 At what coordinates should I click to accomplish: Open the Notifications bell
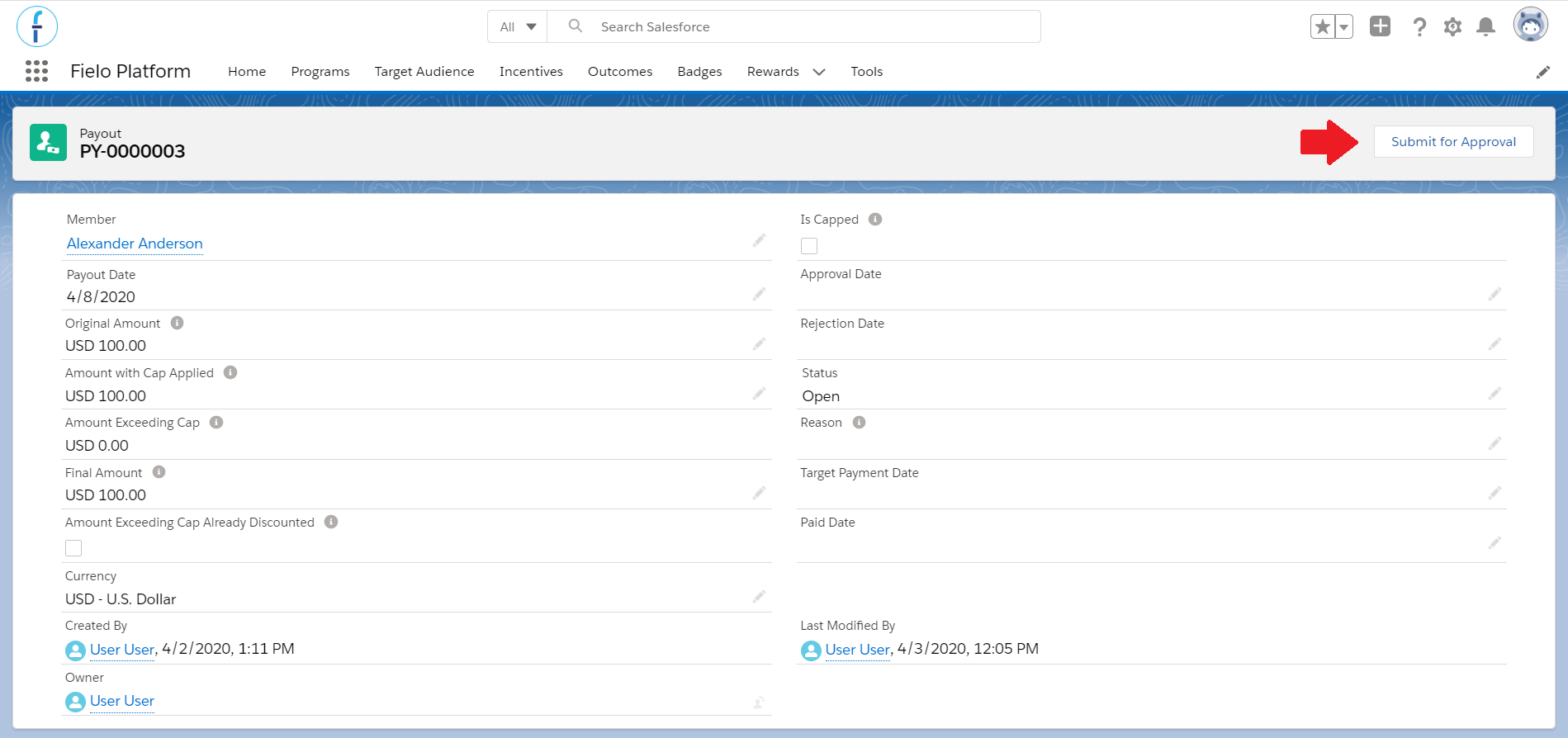1485,26
